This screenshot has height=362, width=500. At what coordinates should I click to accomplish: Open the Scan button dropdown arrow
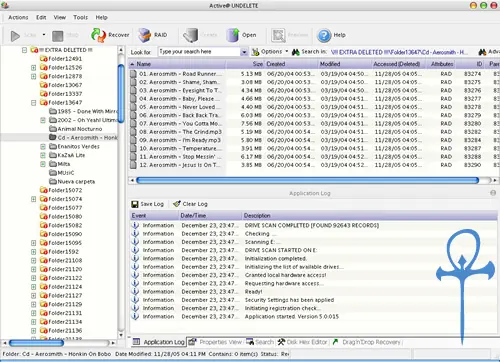(x=44, y=35)
